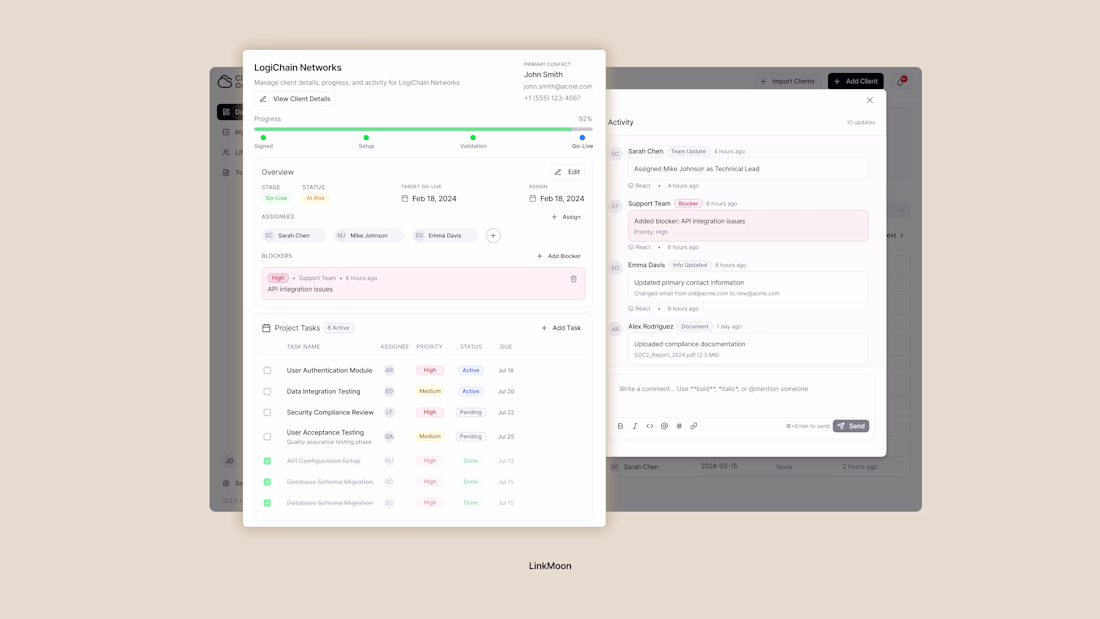The width and height of the screenshot is (1100, 619).
Task: Click the Edit button in the Overview section
Action: point(567,172)
